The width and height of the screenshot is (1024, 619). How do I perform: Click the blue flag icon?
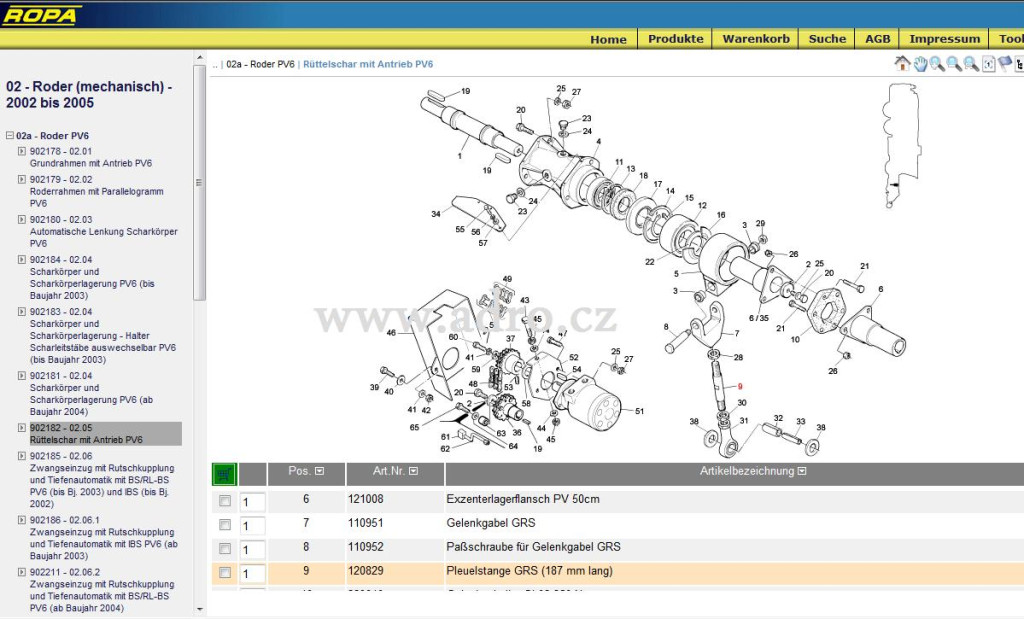pos(1005,64)
